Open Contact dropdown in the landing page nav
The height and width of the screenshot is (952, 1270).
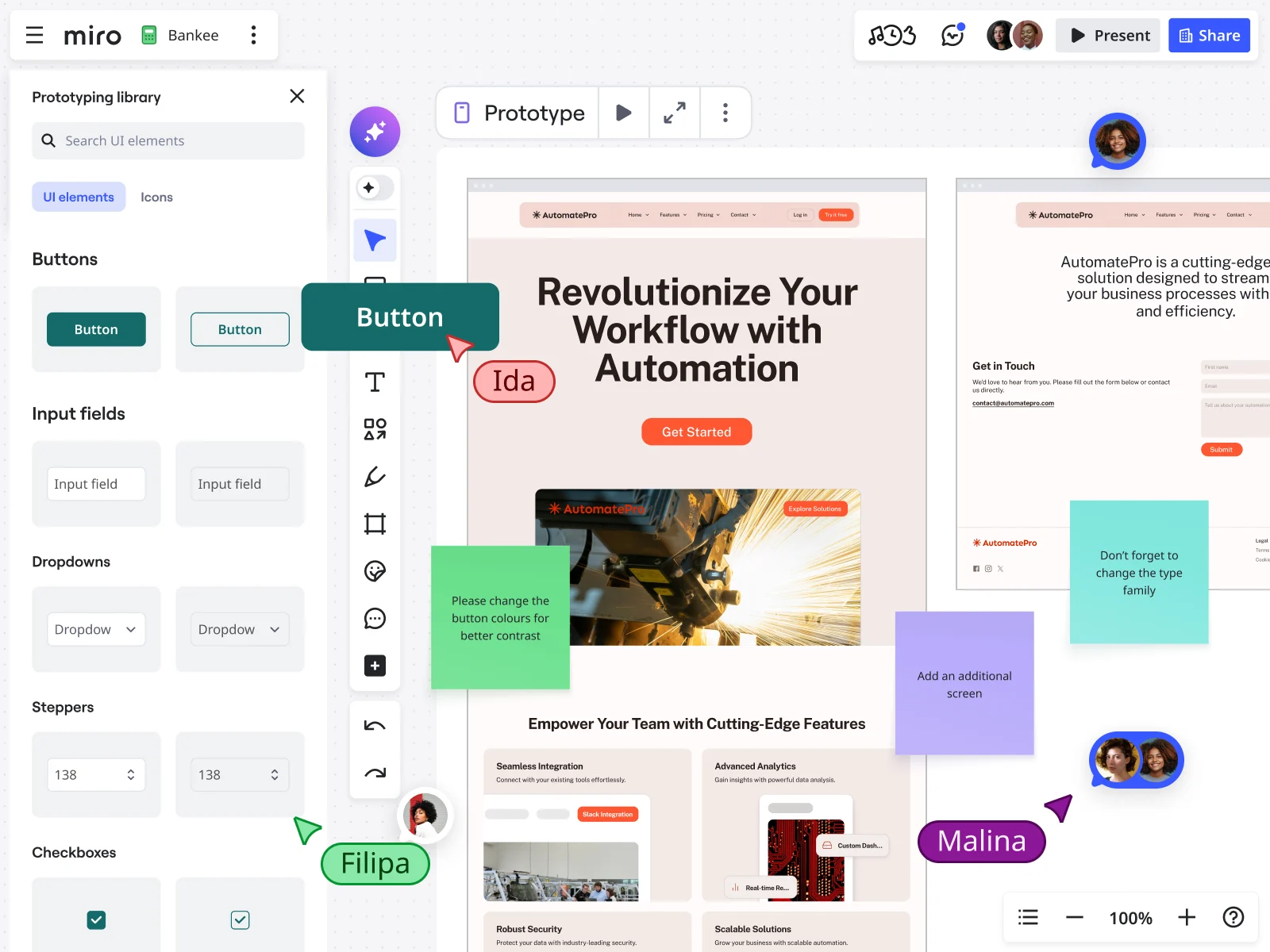tap(744, 215)
